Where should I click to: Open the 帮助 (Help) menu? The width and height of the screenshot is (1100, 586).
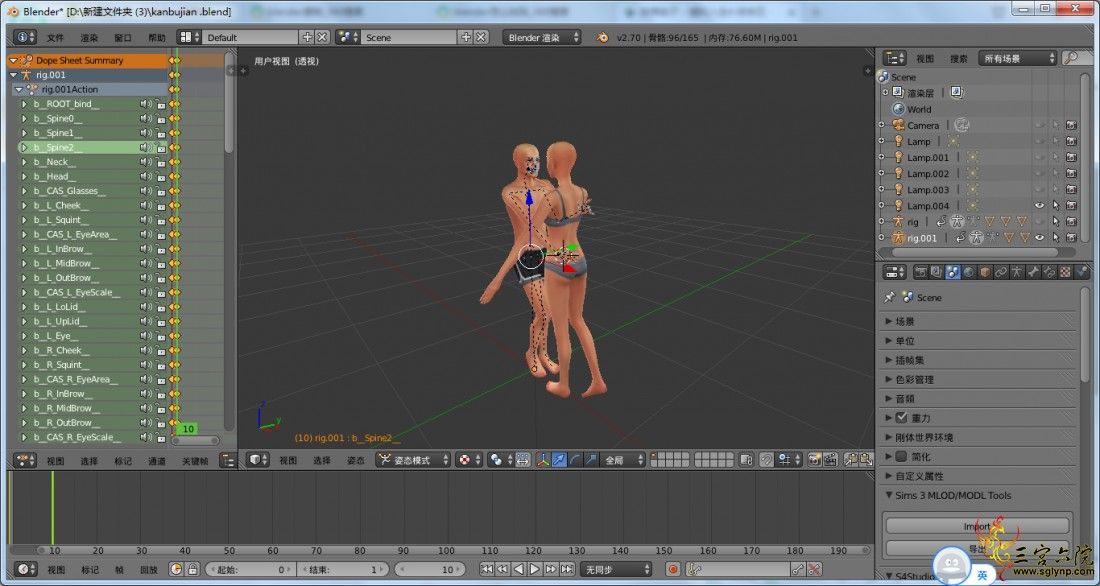tap(157, 38)
